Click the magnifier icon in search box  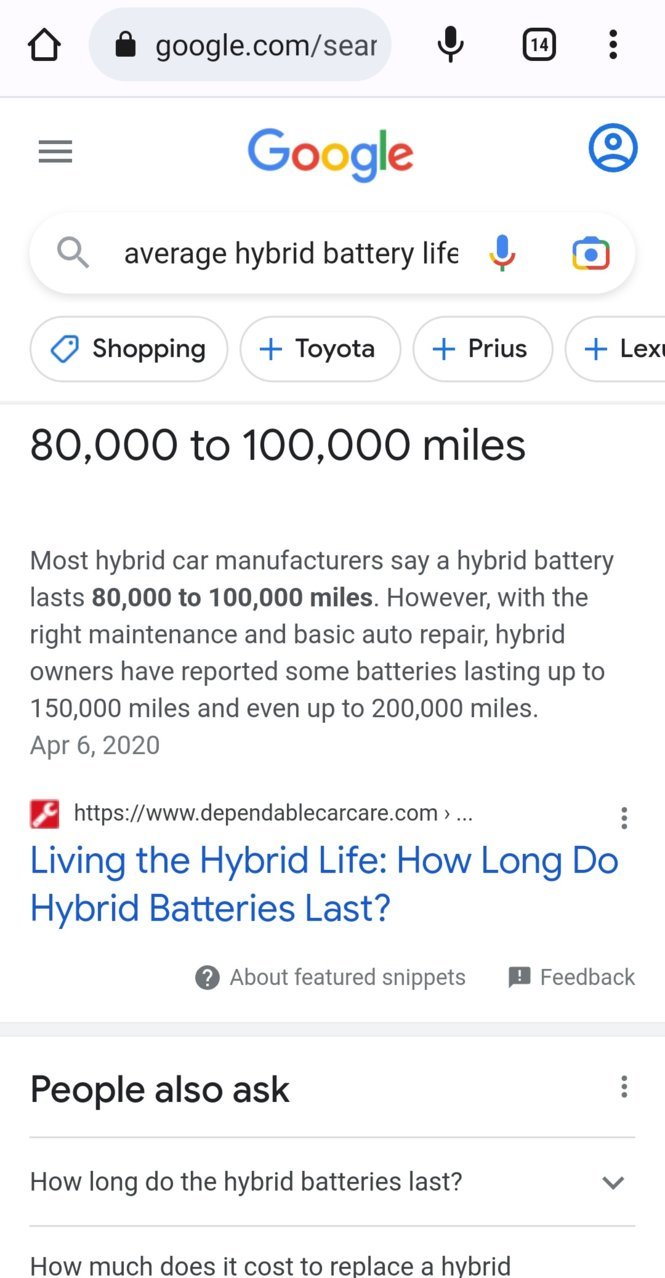pyautogui.click(x=72, y=253)
